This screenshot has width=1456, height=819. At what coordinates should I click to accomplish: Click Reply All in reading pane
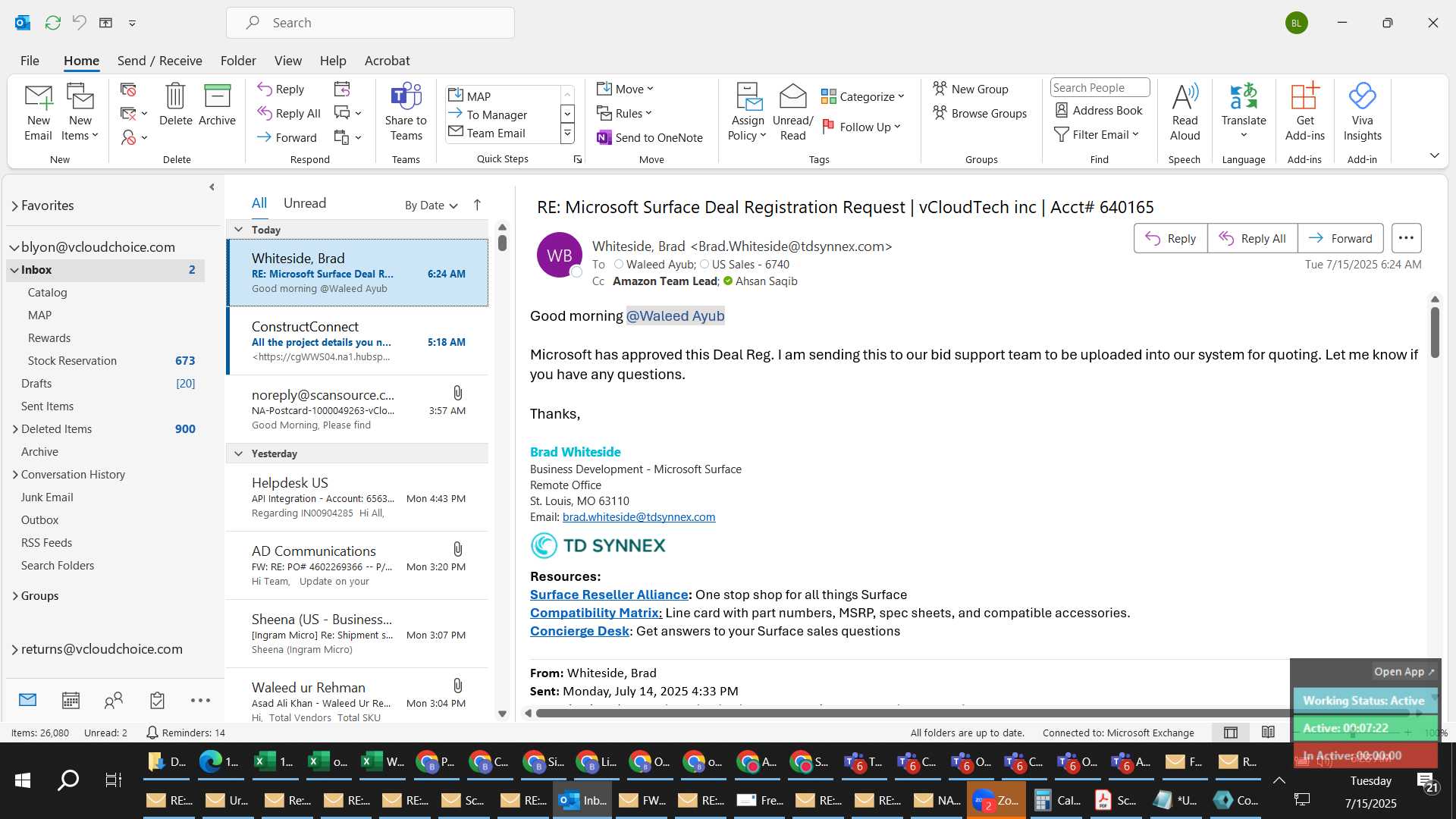[1252, 238]
